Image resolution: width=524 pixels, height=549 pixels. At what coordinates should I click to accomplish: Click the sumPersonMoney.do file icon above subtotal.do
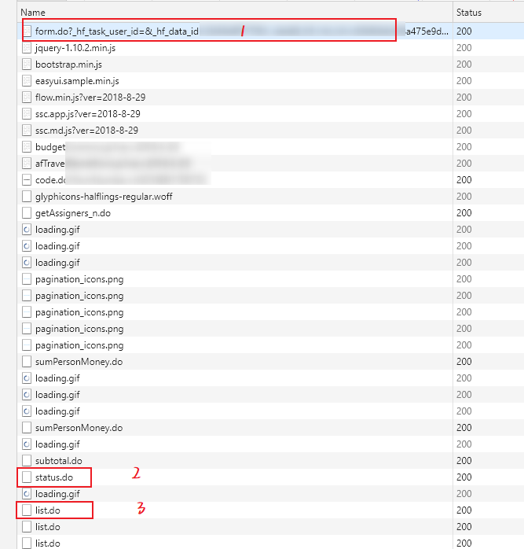coord(27,428)
